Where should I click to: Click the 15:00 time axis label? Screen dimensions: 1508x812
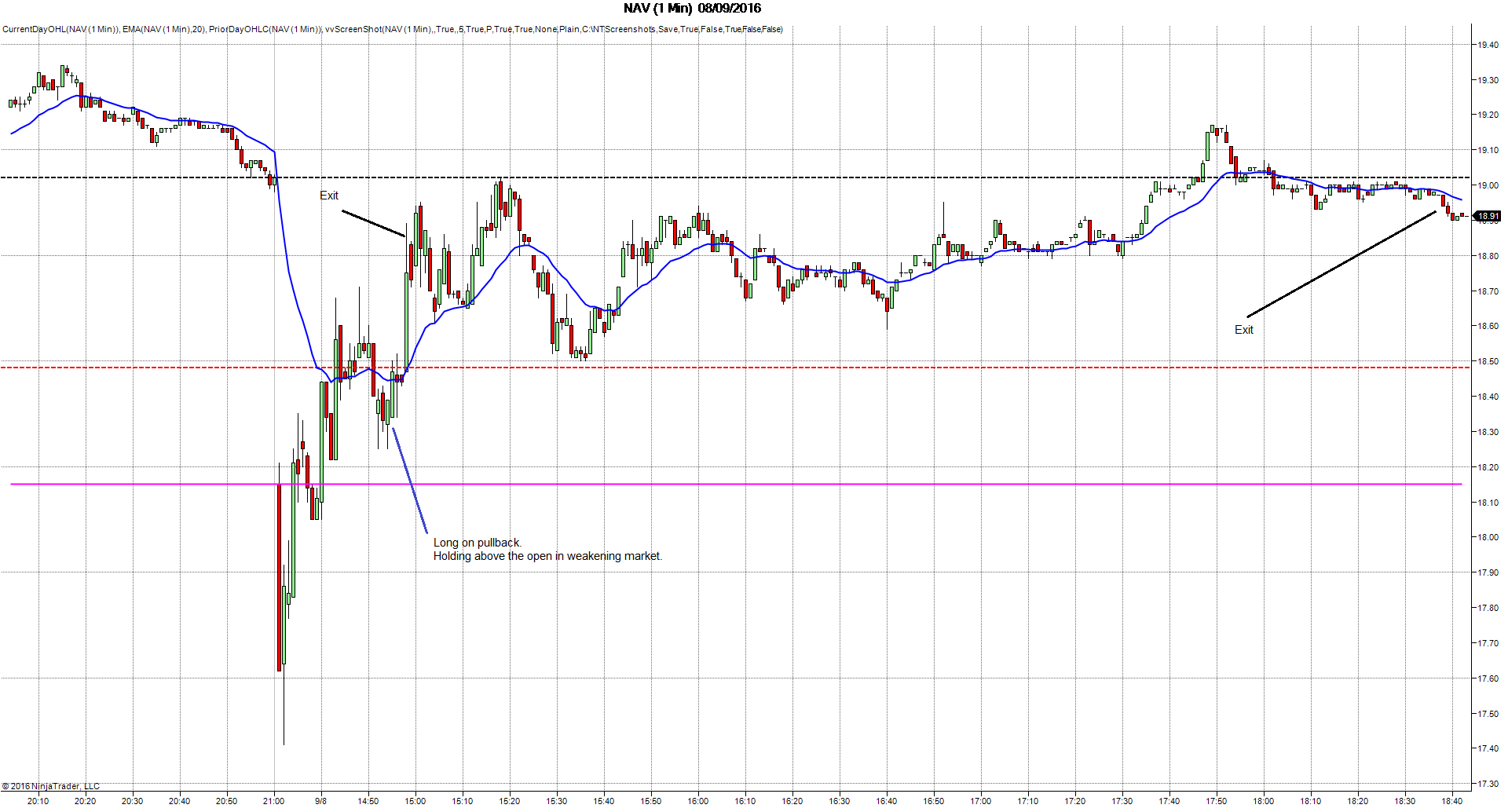[415, 801]
